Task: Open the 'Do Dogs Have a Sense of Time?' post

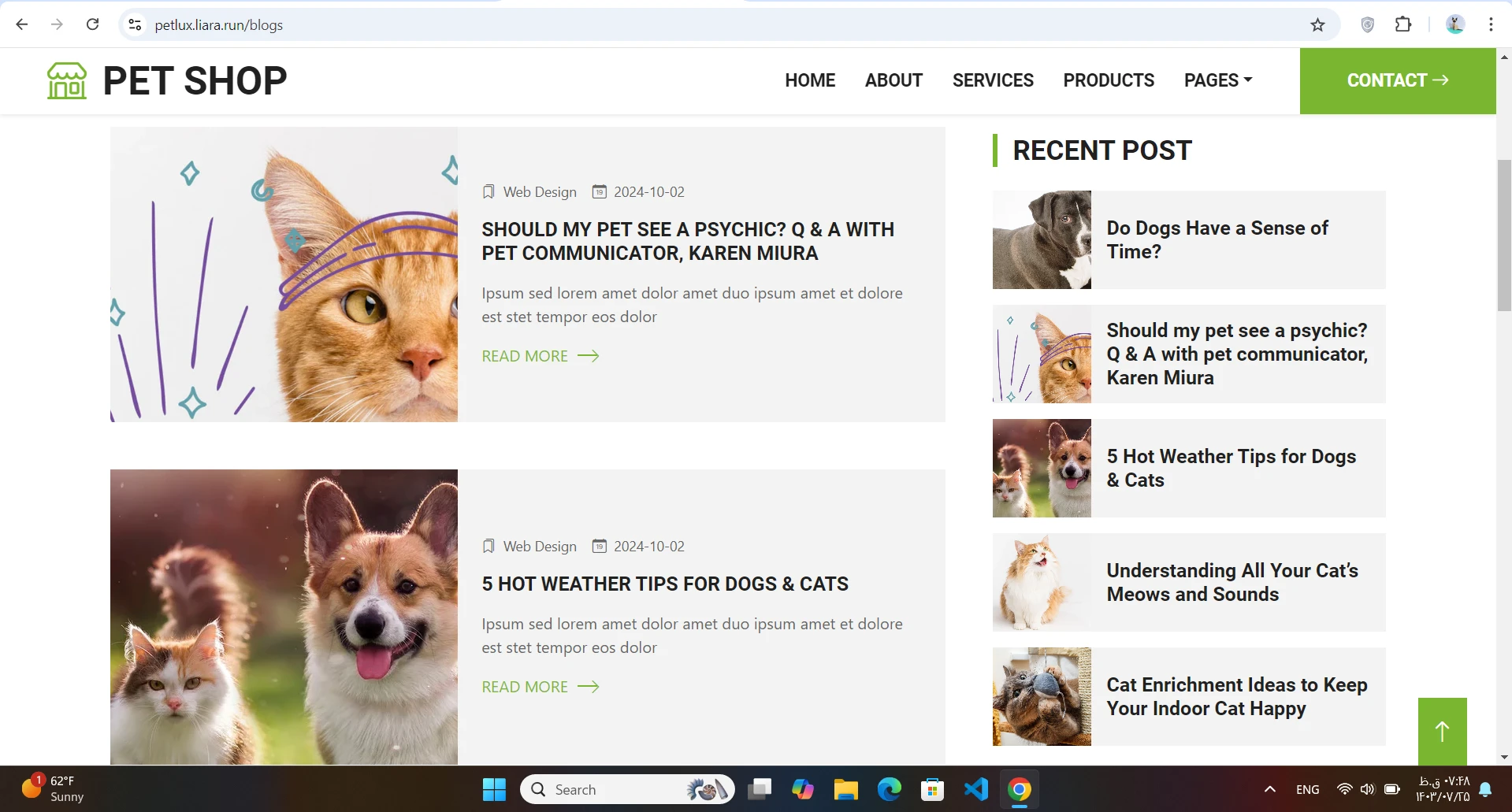Action: tap(1217, 239)
